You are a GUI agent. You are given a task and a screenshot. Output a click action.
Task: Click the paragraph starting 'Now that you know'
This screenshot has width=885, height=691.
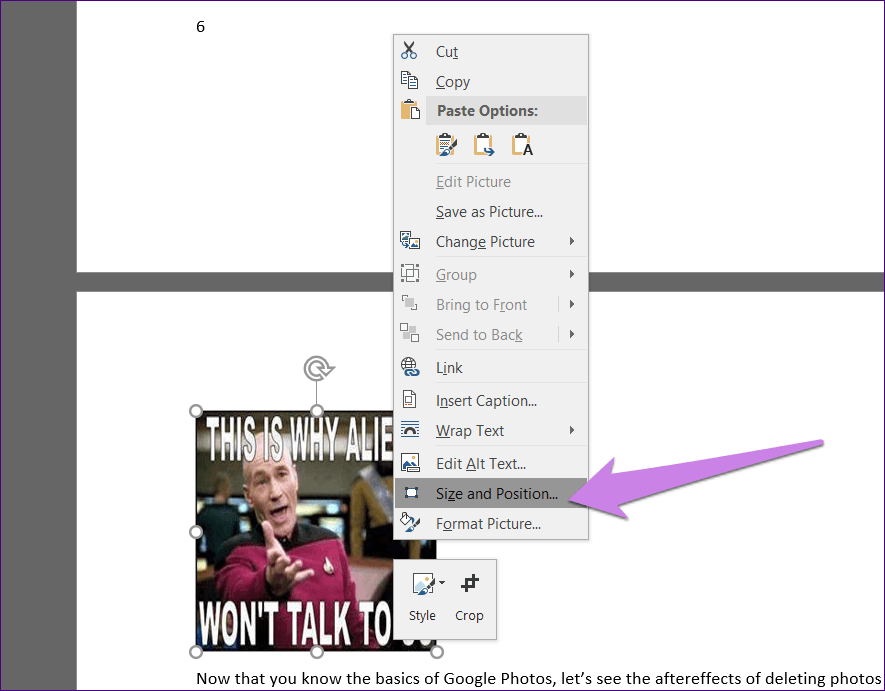[539, 678]
